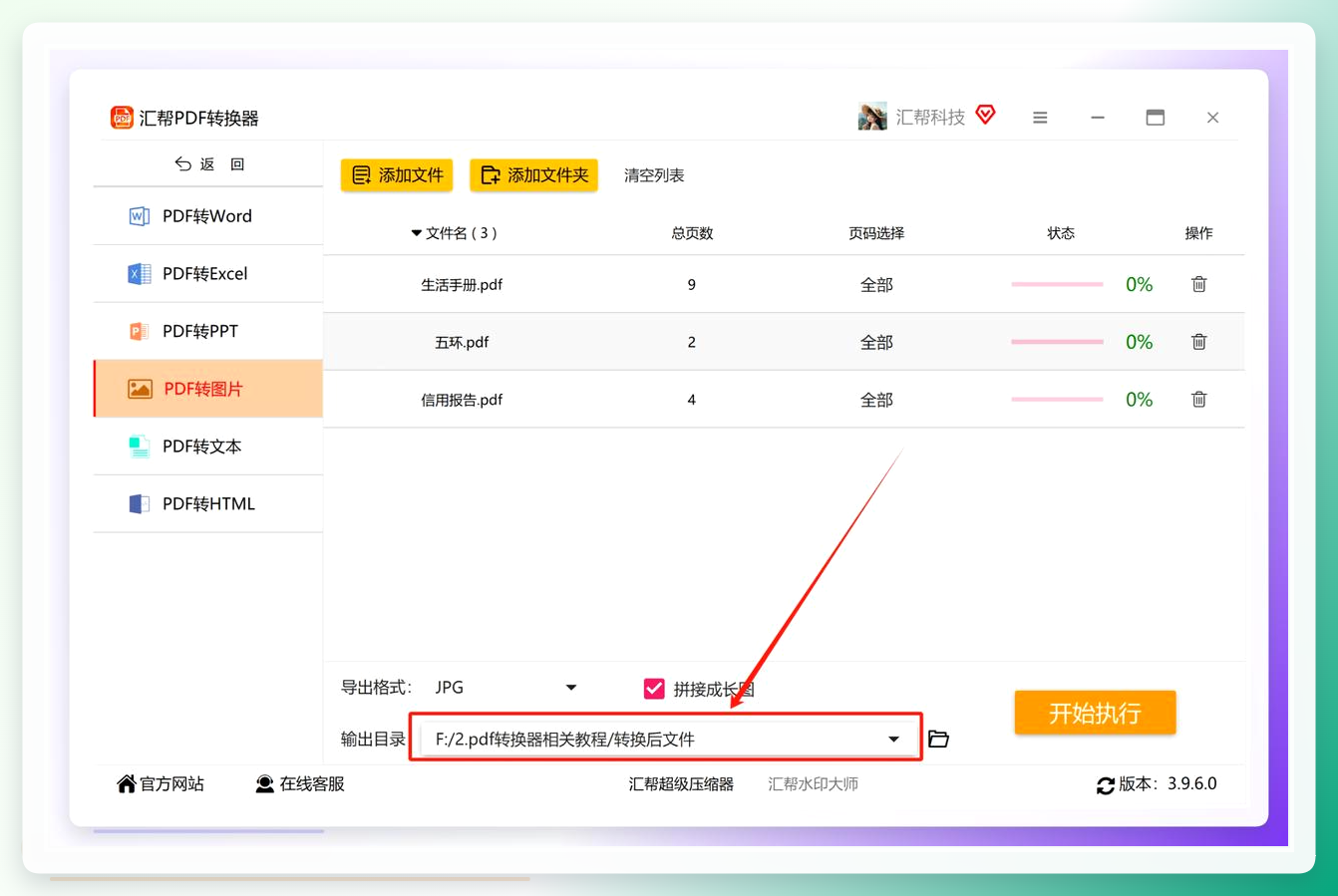
Task: Remove 五环.pdf using trash icon
Action: click(x=1198, y=342)
